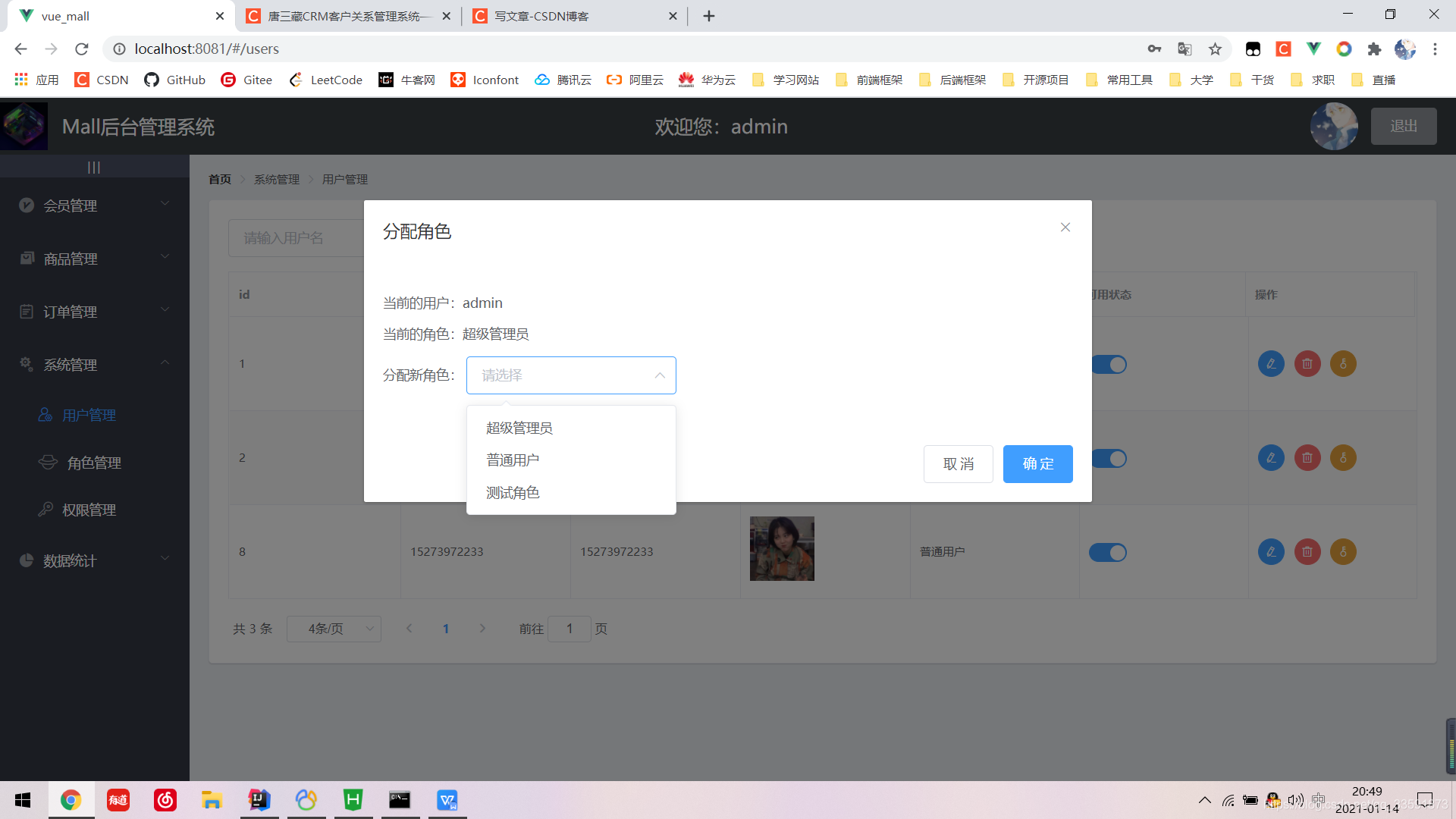Screen dimensions: 1456x819
Task: Open the Chrome three-dot menu
Action: pyautogui.click(x=1435, y=49)
